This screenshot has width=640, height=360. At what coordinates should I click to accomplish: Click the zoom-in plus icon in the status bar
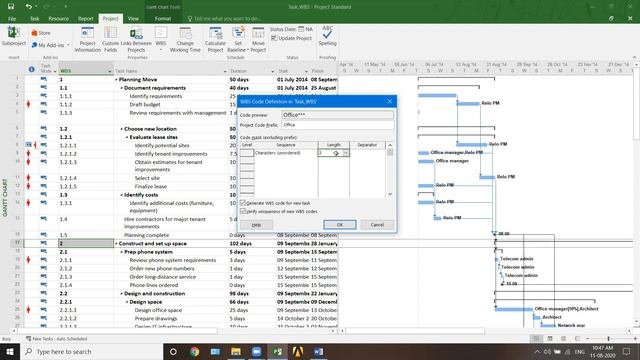[635, 339]
